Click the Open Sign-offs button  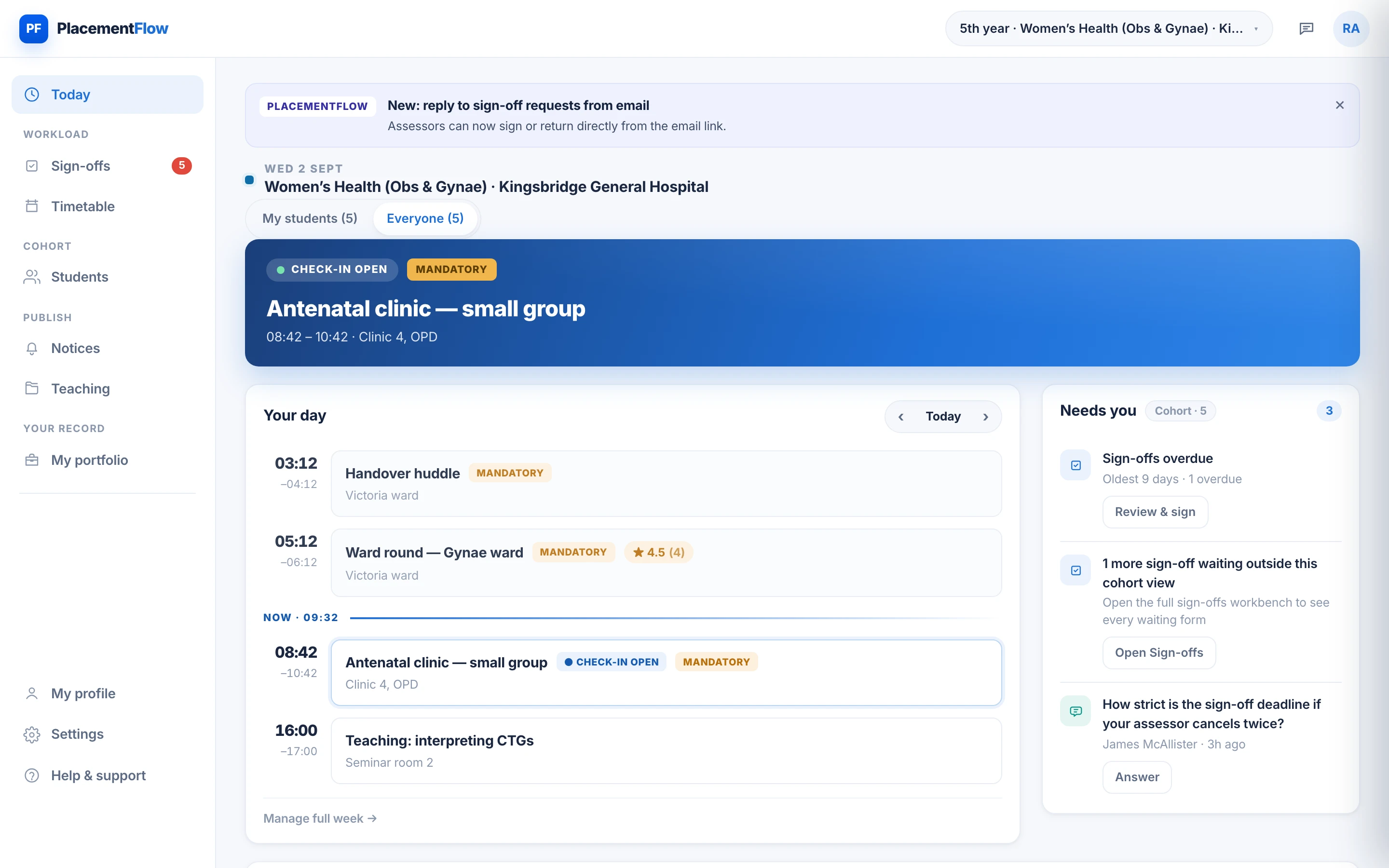[1159, 653]
